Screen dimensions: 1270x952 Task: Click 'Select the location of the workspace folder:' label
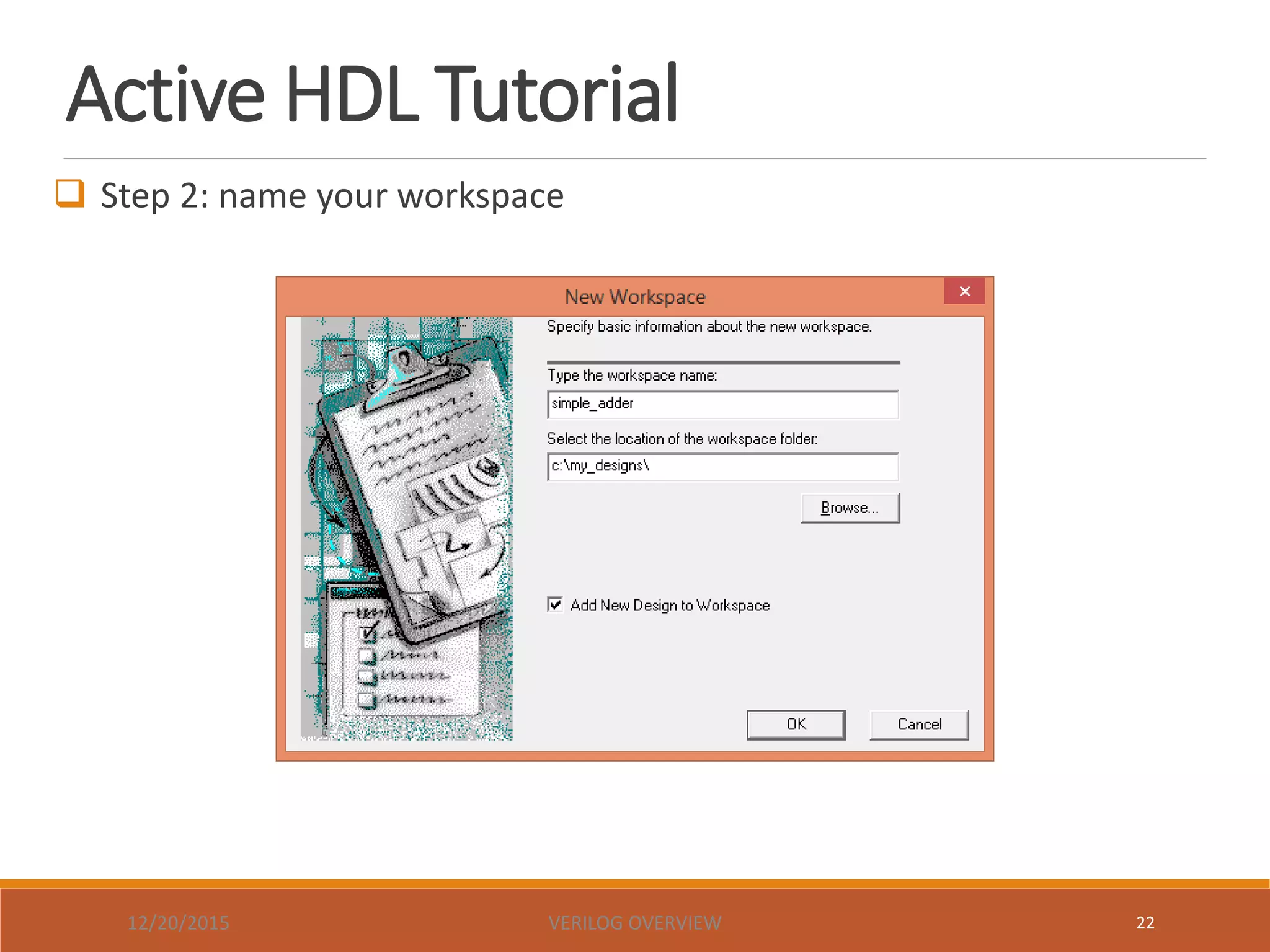click(682, 439)
